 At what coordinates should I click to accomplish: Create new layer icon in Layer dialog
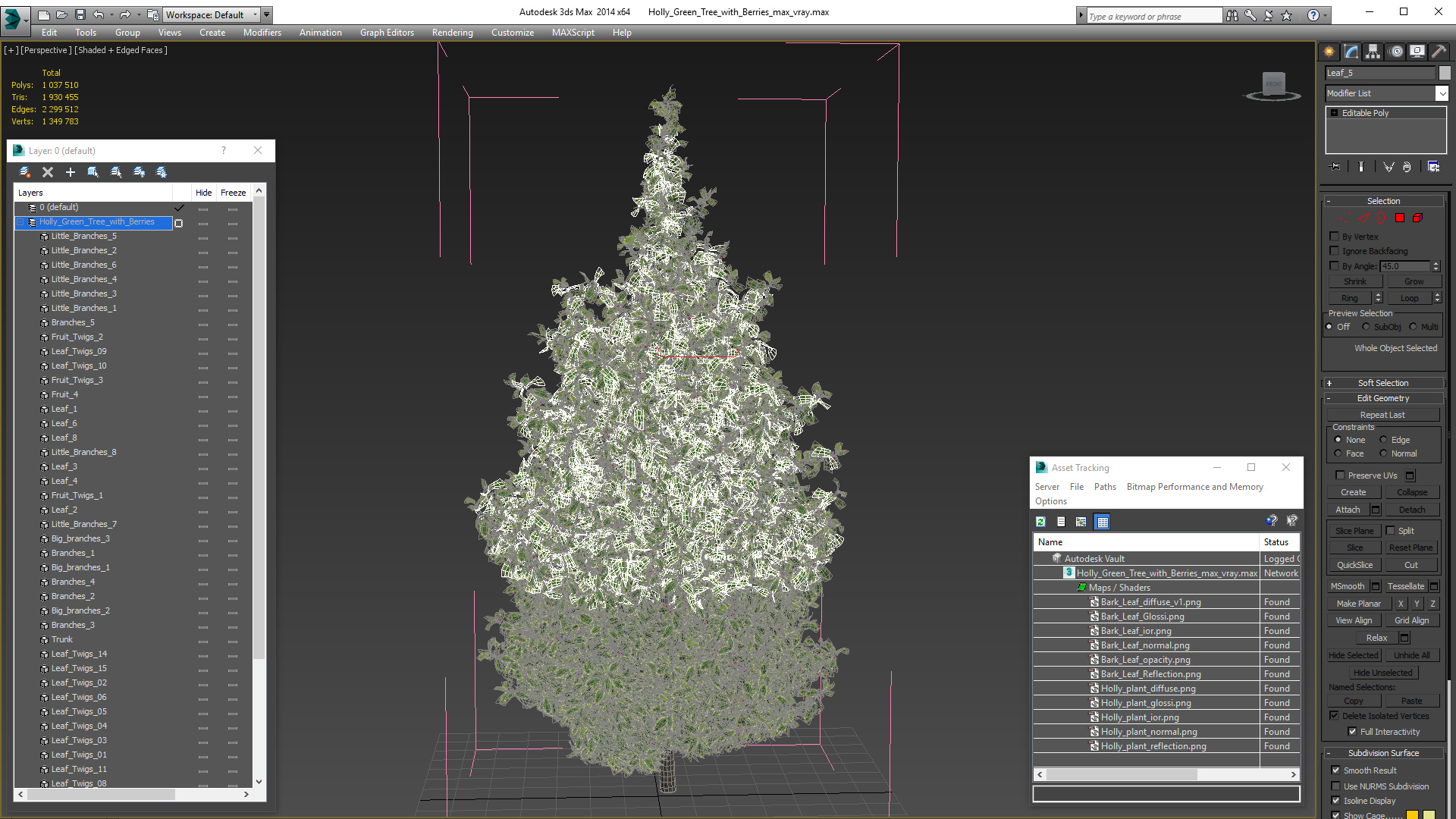pos(25,172)
